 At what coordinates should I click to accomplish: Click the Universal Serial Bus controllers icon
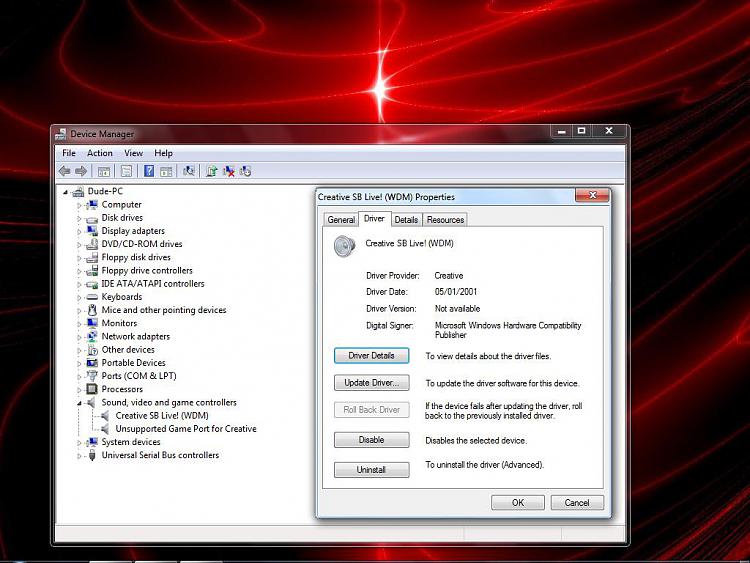tap(92, 455)
